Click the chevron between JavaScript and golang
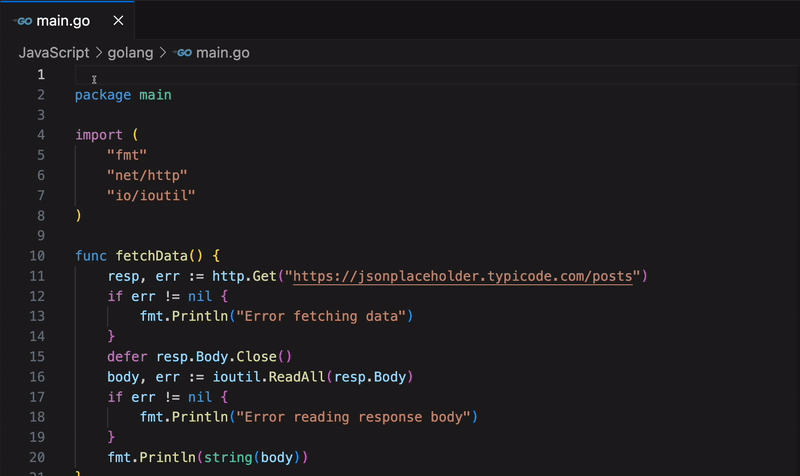Viewport: 800px width, 476px height. click(x=98, y=52)
